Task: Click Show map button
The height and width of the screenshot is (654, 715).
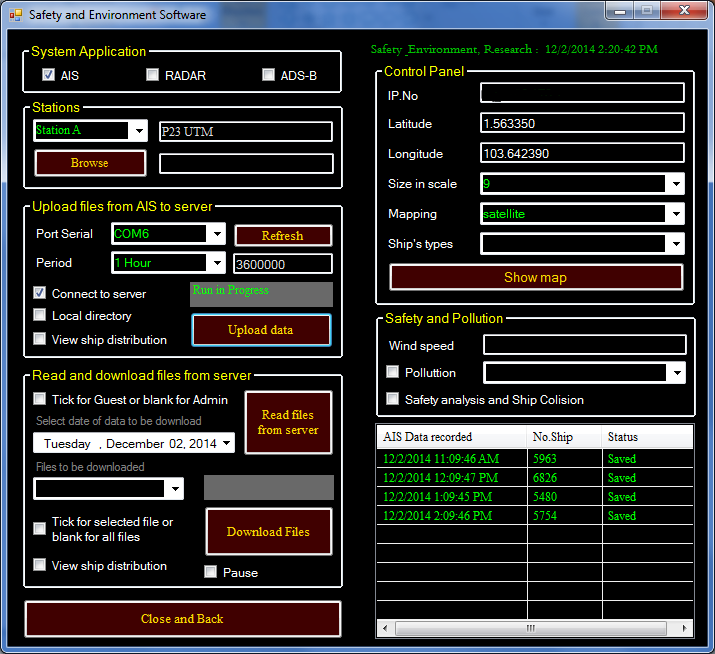Action: 536,277
